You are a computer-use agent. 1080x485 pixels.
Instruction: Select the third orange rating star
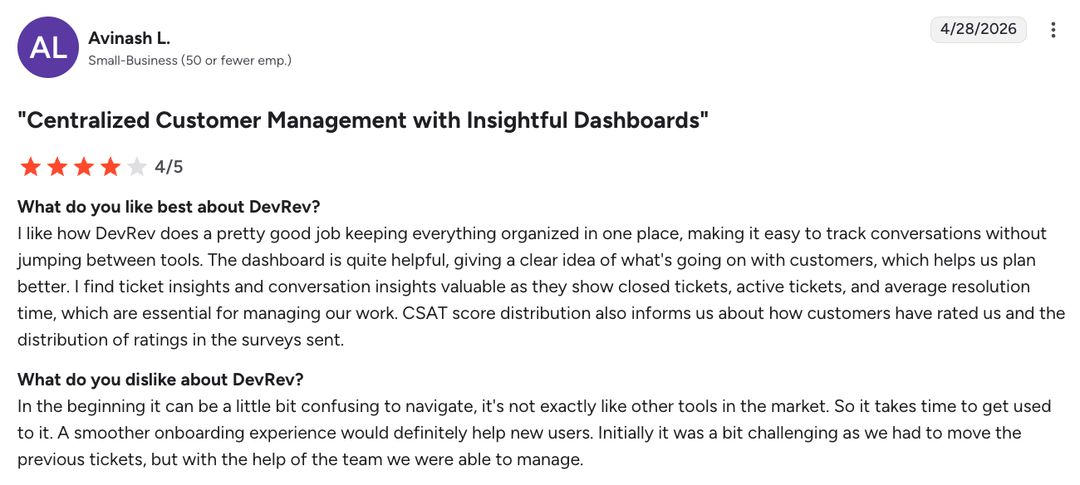(x=84, y=167)
